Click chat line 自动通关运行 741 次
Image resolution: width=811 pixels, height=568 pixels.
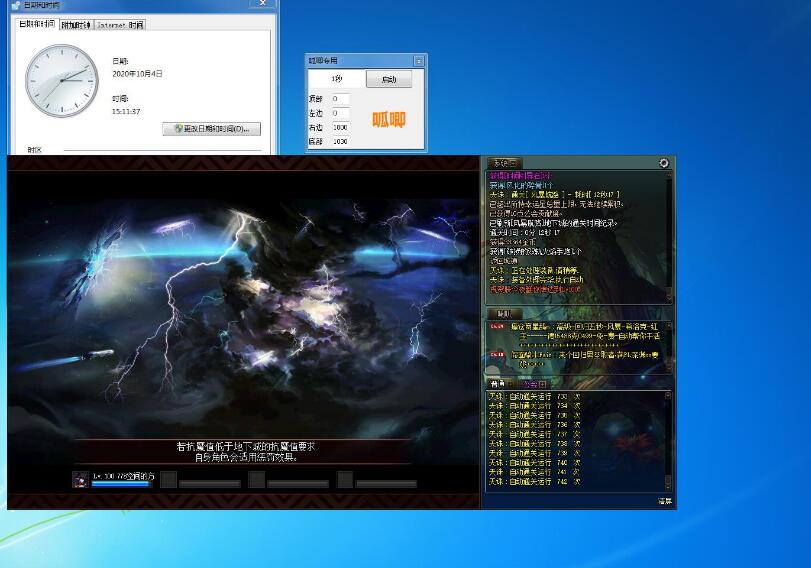point(534,472)
